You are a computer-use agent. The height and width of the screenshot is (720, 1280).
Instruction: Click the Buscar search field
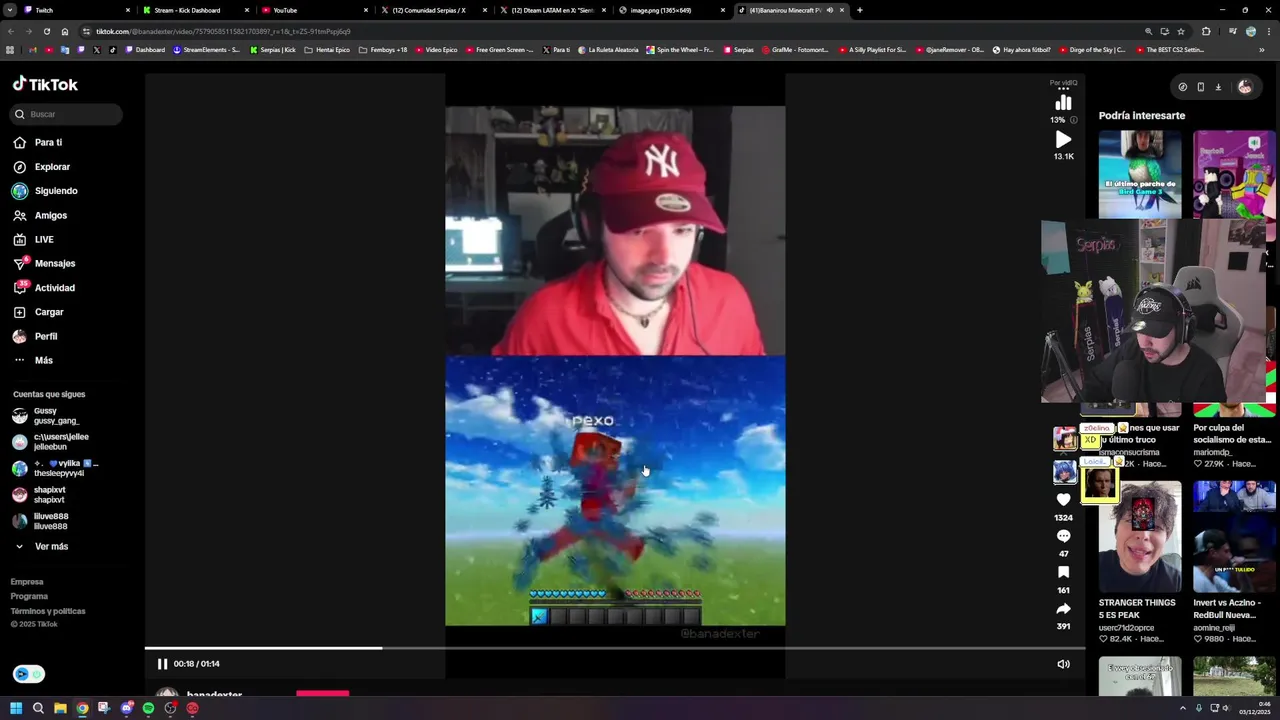67,114
